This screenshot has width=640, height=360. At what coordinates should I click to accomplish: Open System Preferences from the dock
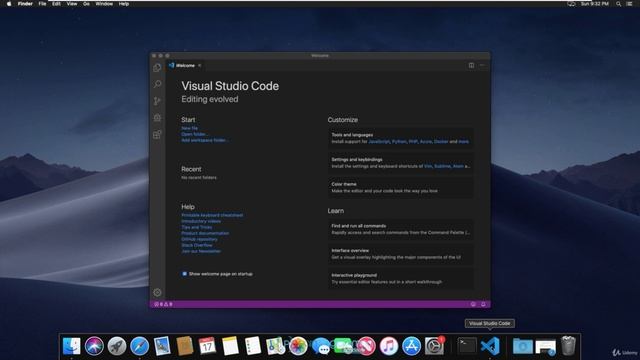434,346
